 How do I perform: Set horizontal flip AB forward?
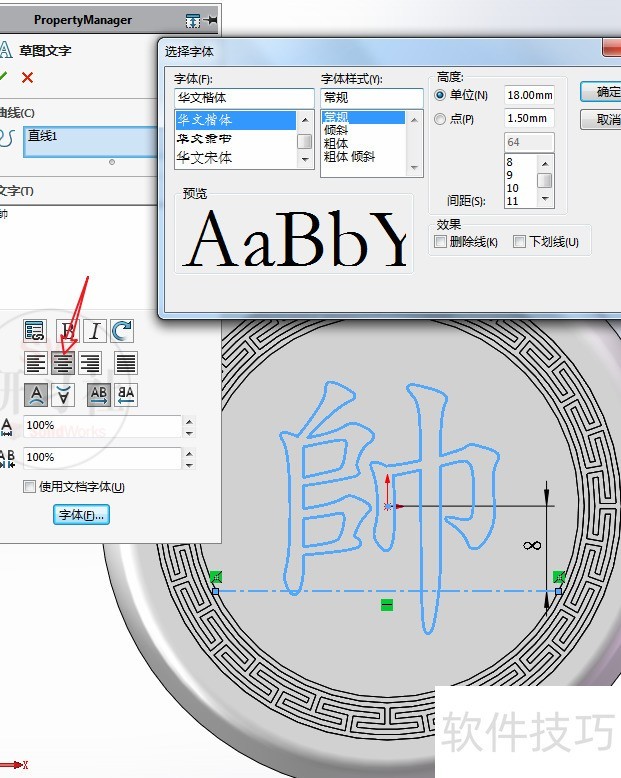(99, 395)
